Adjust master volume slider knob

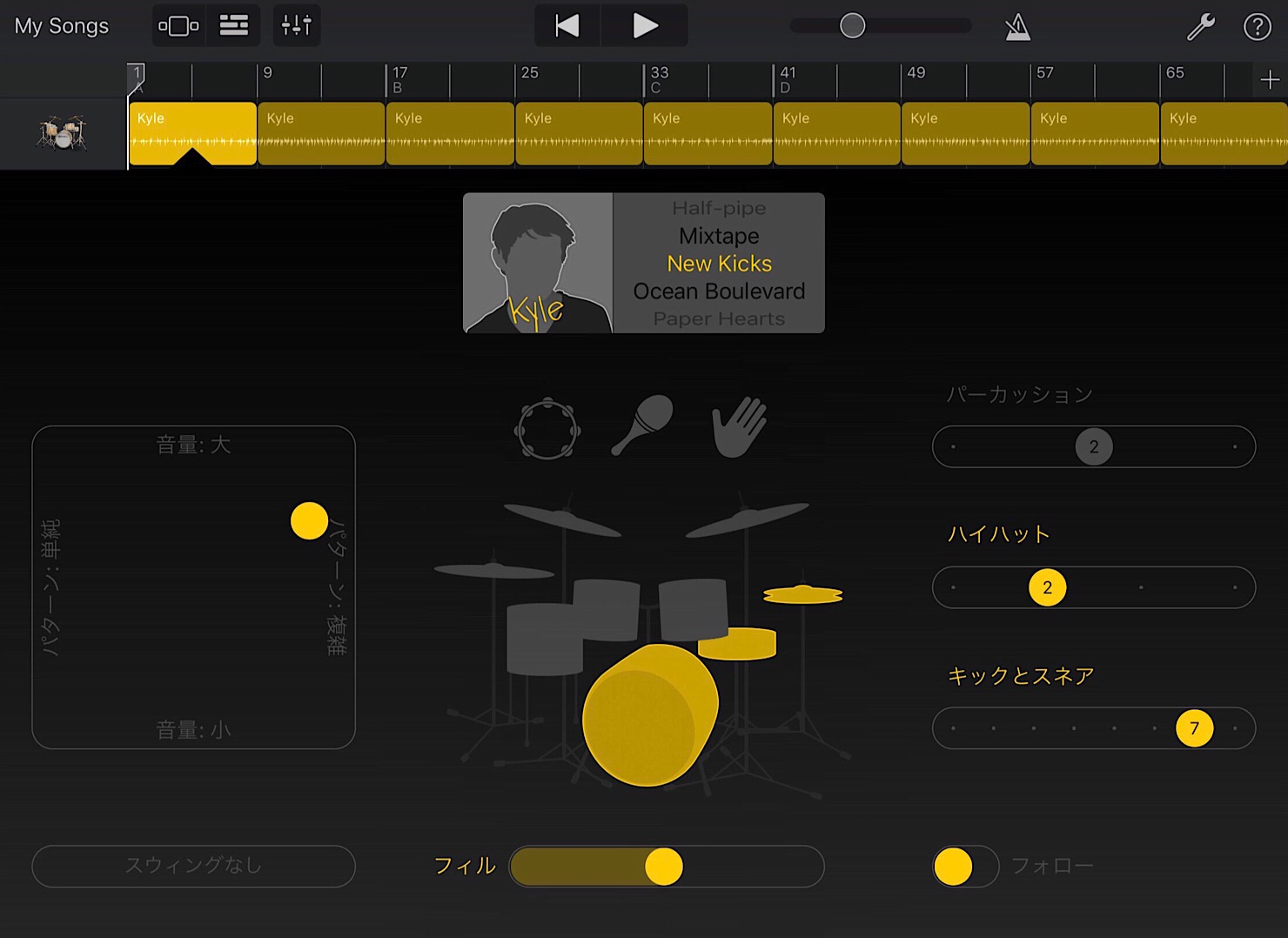853,26
